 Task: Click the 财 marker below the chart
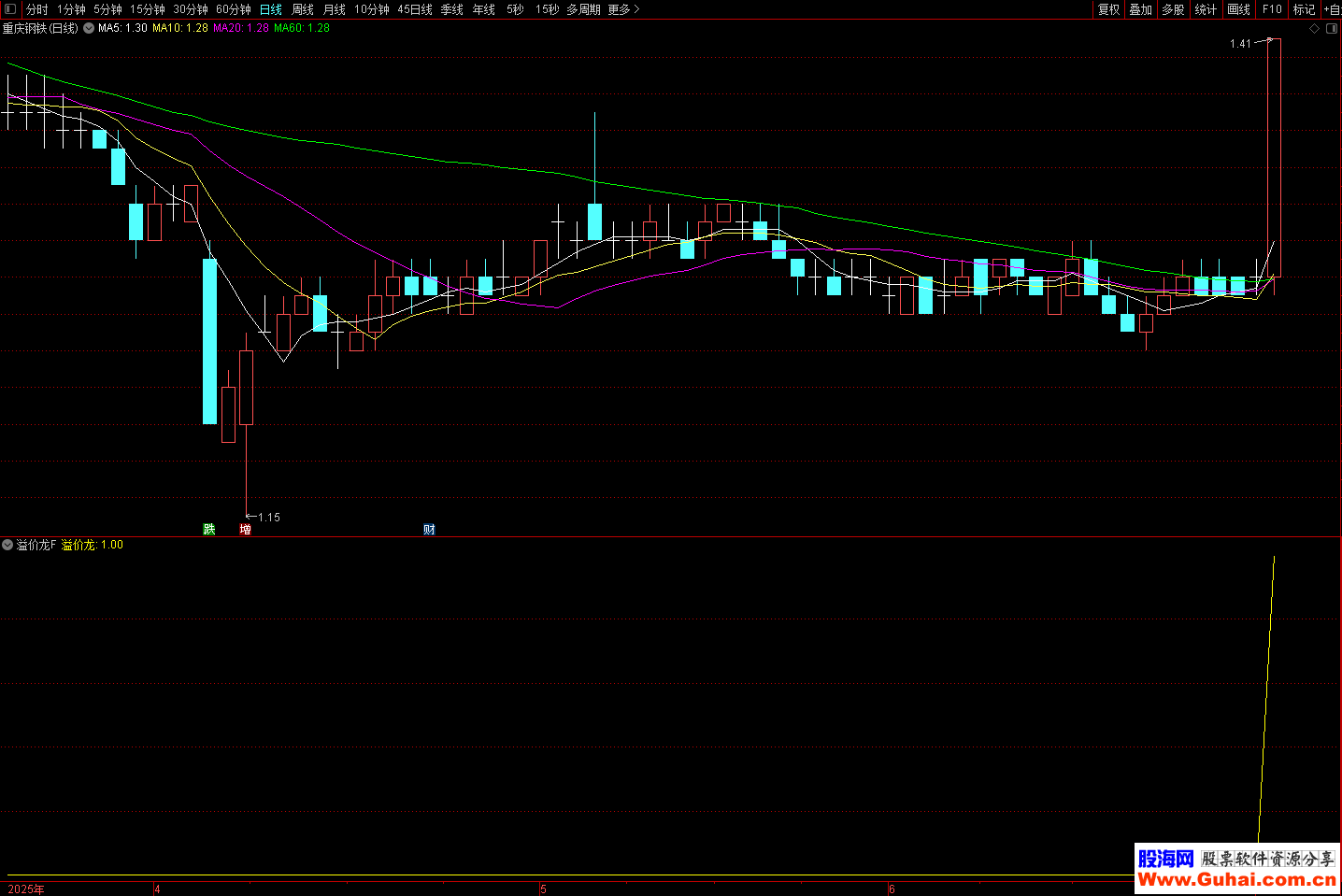[429, 530]
